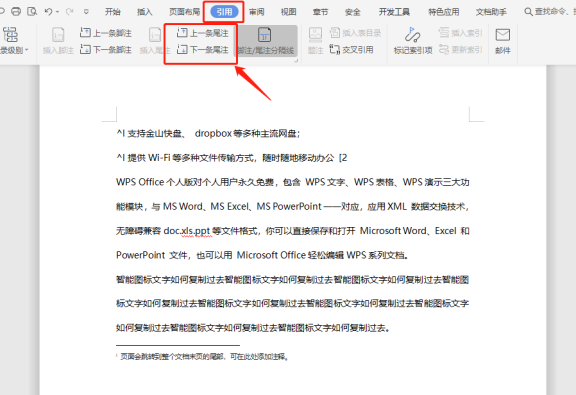Click the line about Wi-Fi等多种文件传输方式

(231, 158)
